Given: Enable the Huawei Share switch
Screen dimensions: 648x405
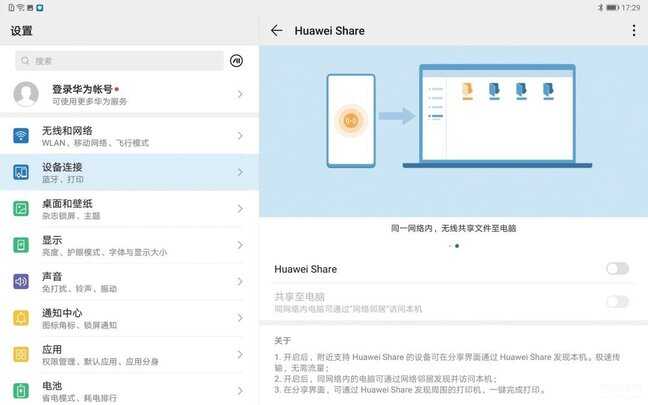Looking at the screenshot, I should pos(617,269).
